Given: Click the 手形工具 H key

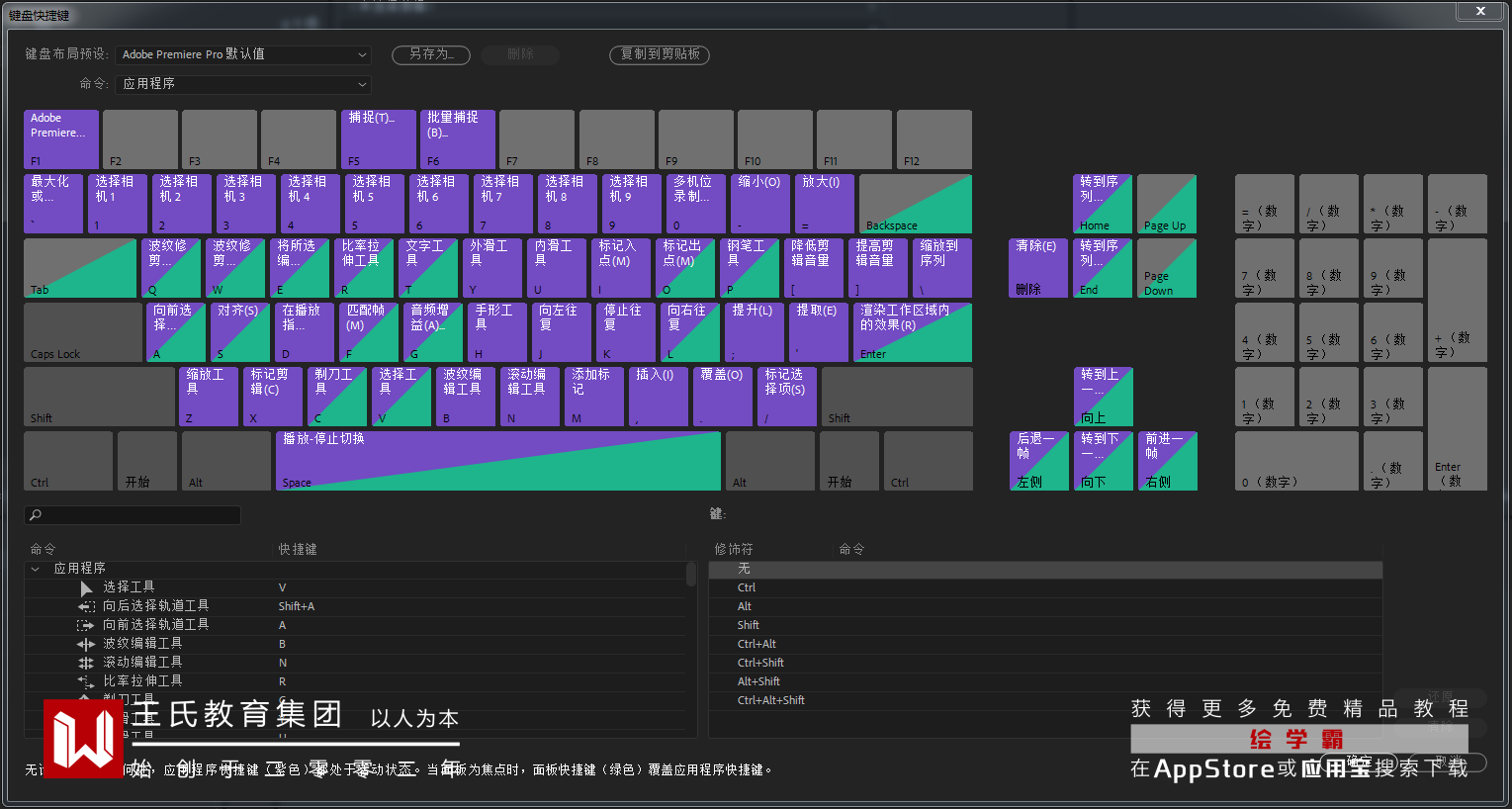Looking at the screenshot, I should click(497, 332).
